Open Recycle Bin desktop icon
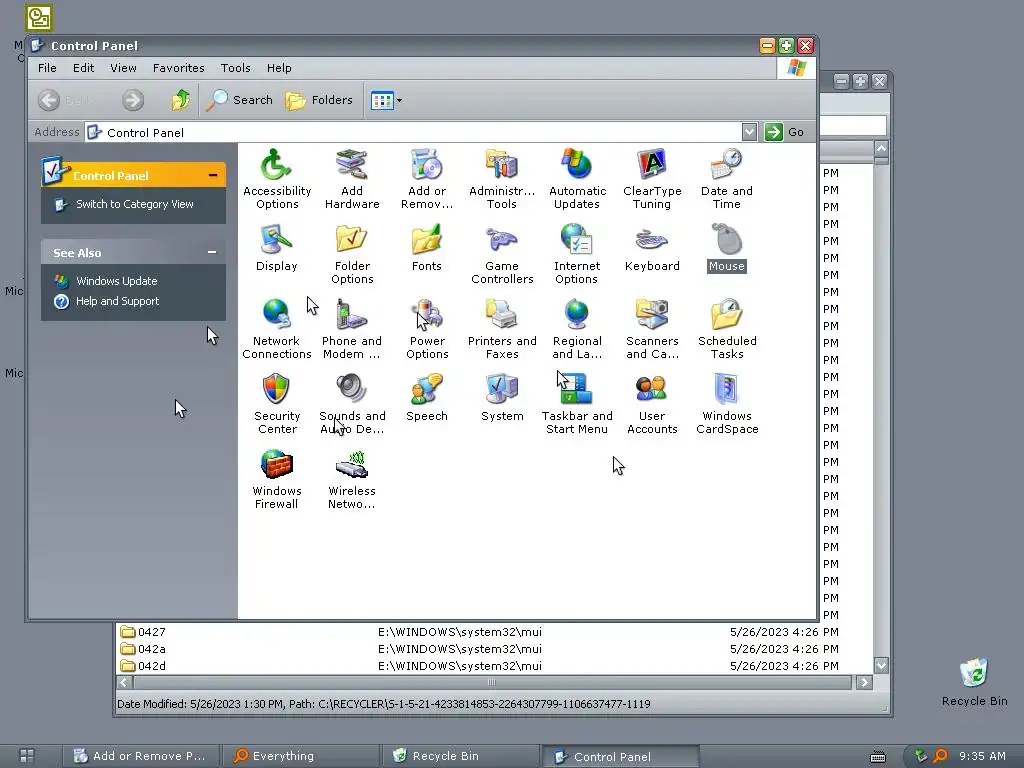 pos(974,681)
